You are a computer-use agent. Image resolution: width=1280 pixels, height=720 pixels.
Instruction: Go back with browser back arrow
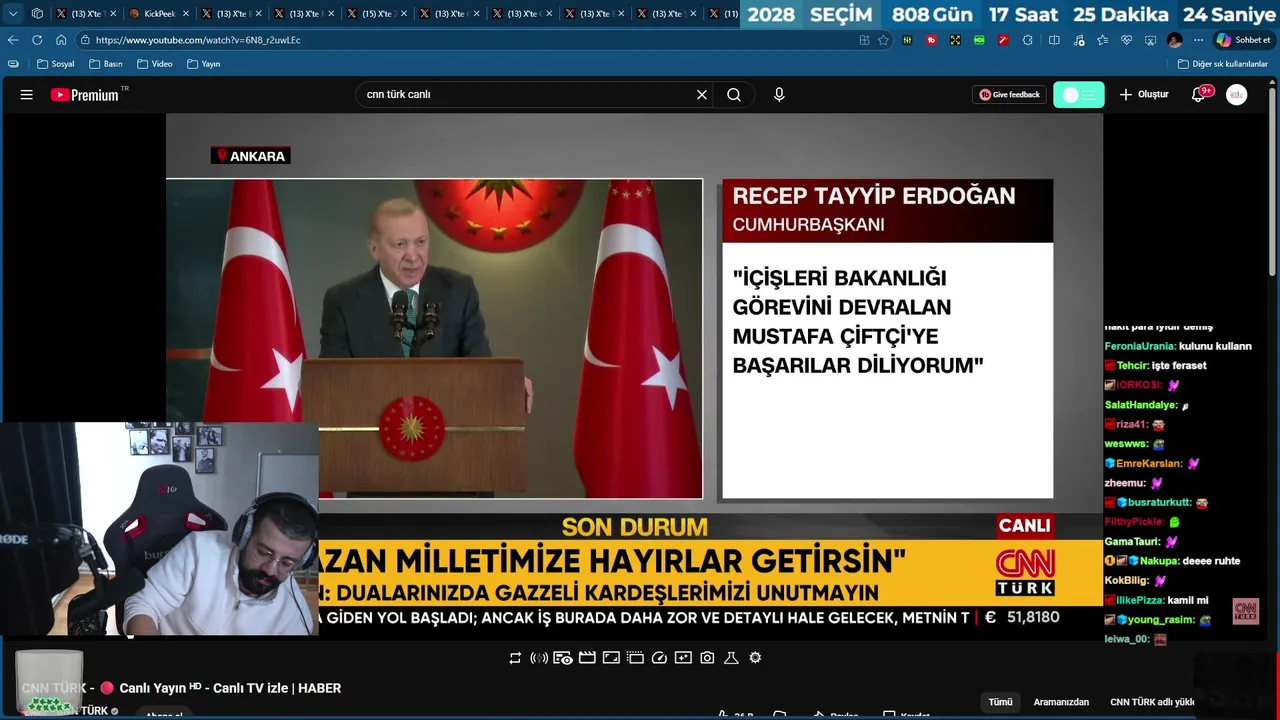pyautogui.click(x=13, y=40)
